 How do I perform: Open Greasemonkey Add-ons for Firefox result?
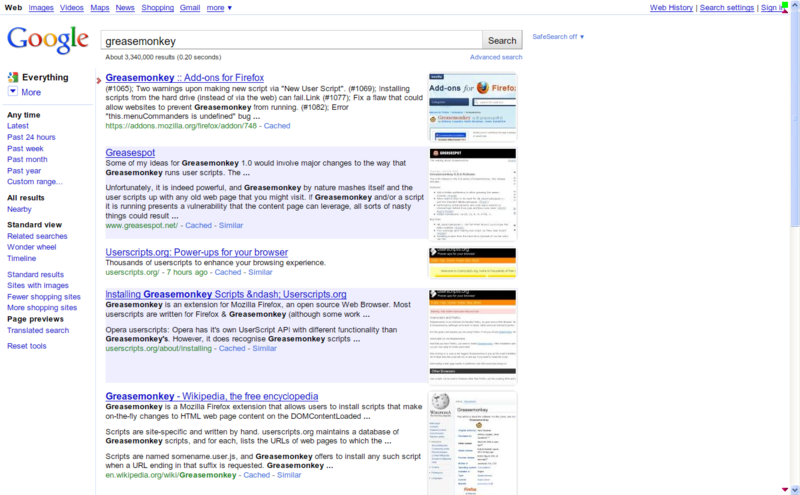[185, 78]
